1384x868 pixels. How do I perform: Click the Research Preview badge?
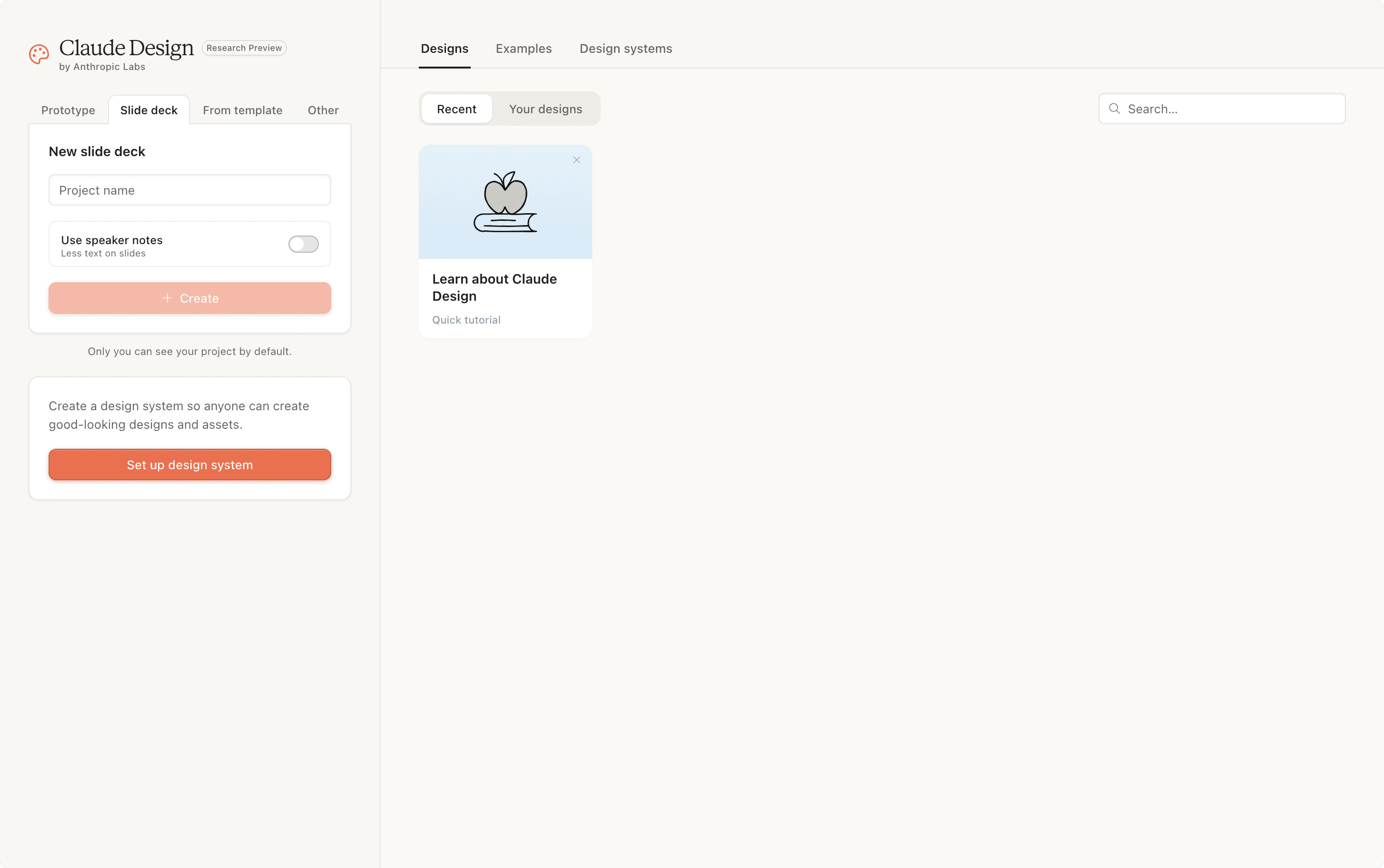[x=244, y=48]
